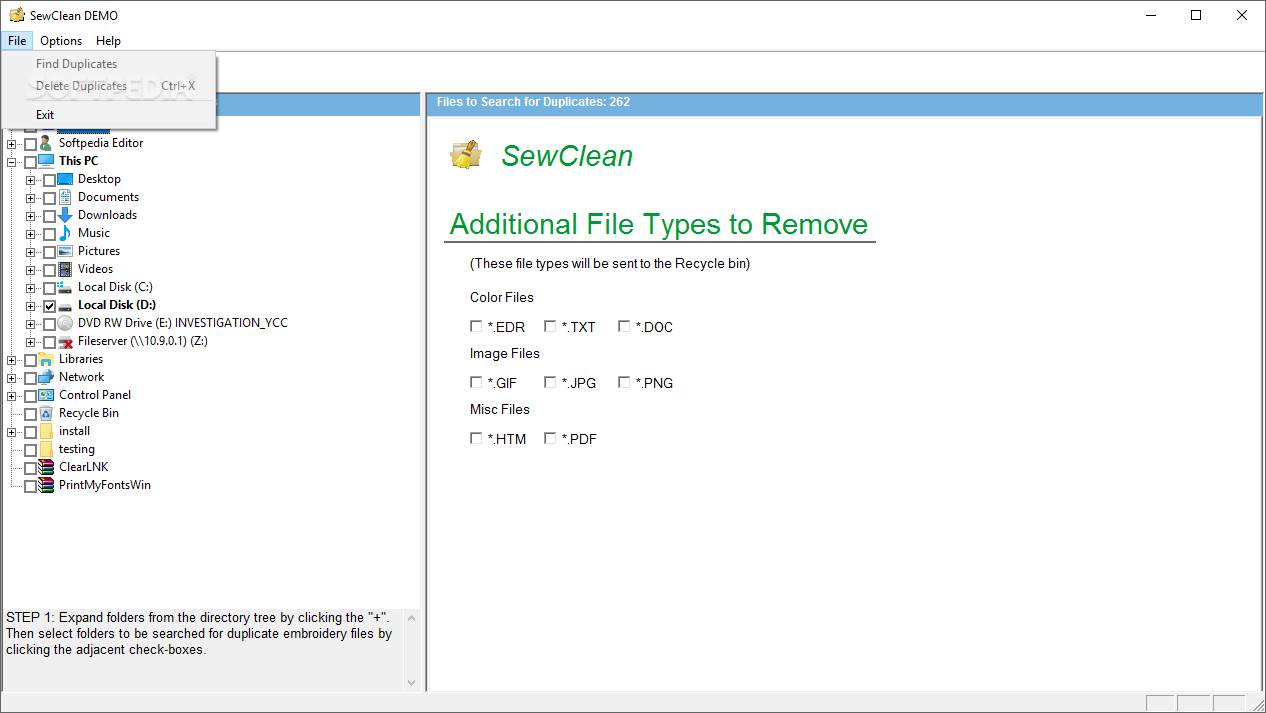The width and height of the screenshot is (1266, 713).
Task: Click the ClearLNK archive icon
Action: pyautogui.click(x=46, y=467)
